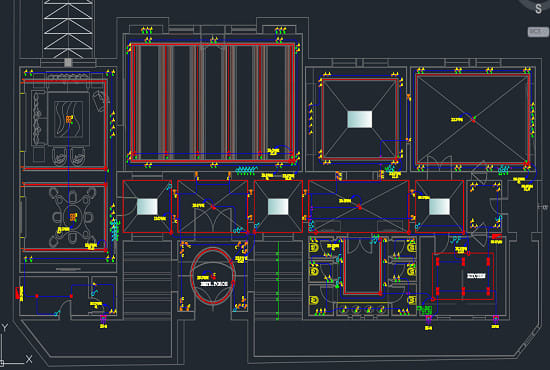Select the green symbol cluster near the kitchen corner

click(424, 310)
